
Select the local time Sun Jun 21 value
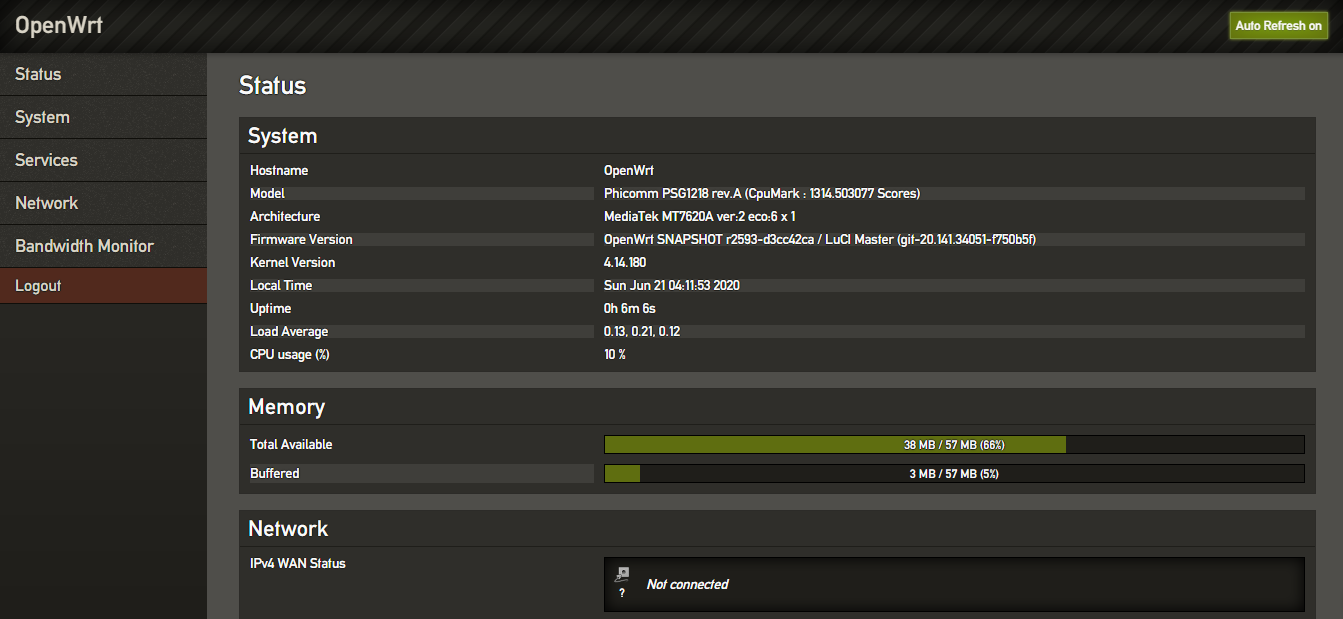point(672,285)
